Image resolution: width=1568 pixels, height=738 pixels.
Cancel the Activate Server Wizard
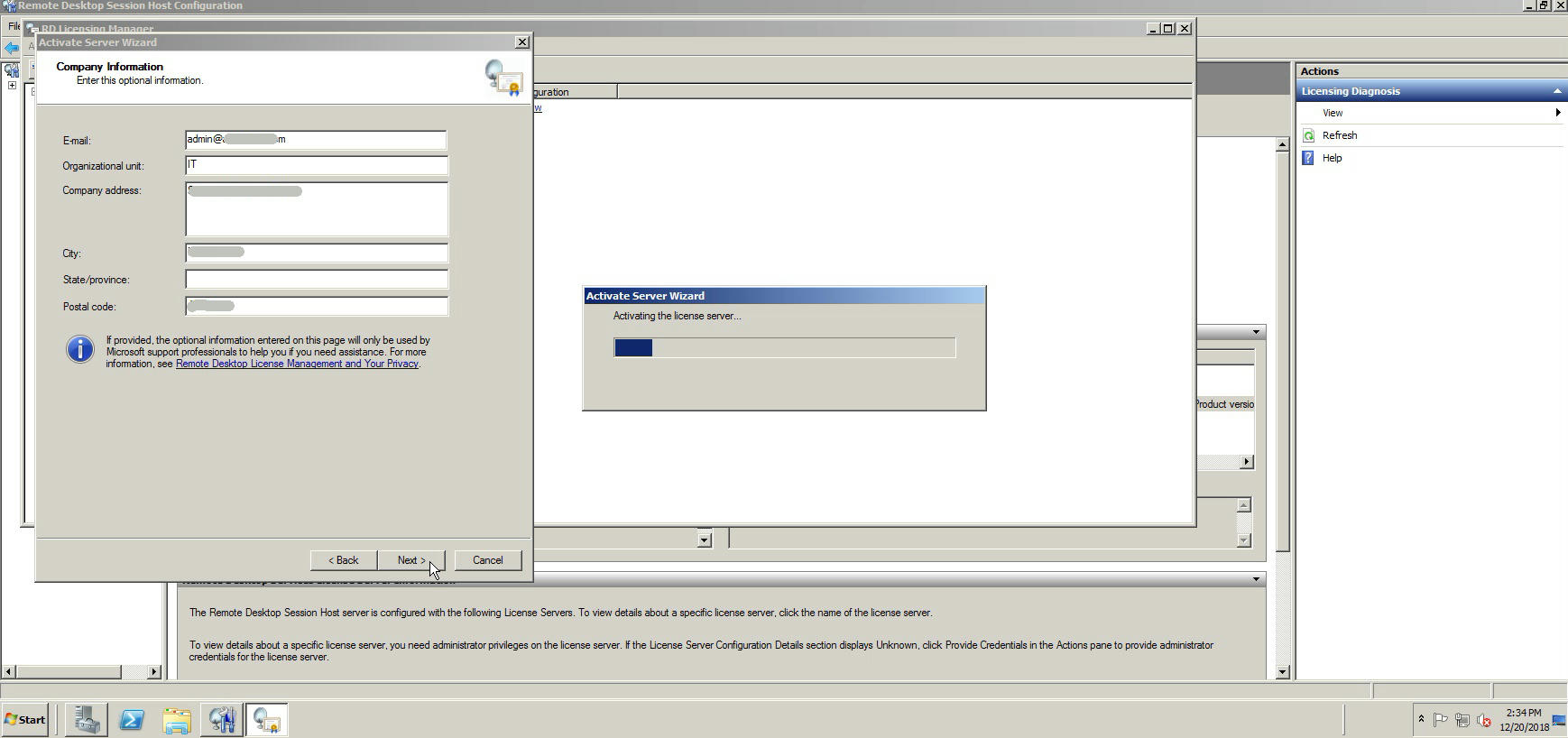pos(487,560)
